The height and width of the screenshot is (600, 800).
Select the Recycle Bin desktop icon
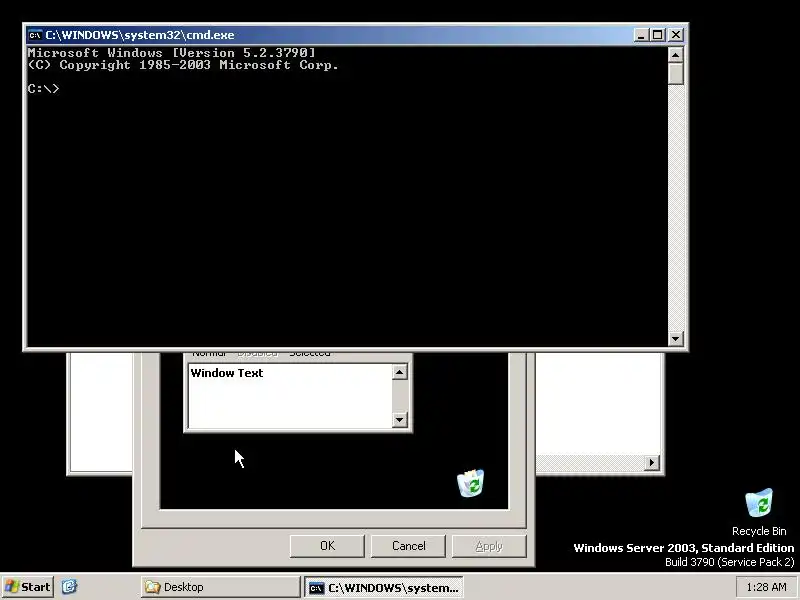[759, 512]
